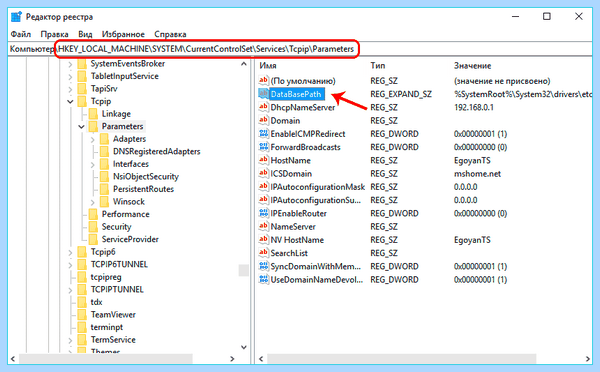This screenshot has height=372, width=600.
Task: Select the Performance key
Action: 126,214
